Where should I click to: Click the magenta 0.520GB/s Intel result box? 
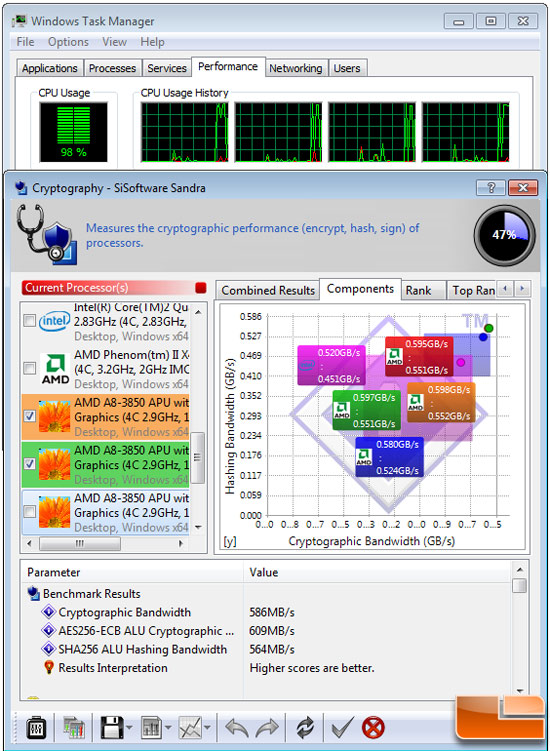331,365
